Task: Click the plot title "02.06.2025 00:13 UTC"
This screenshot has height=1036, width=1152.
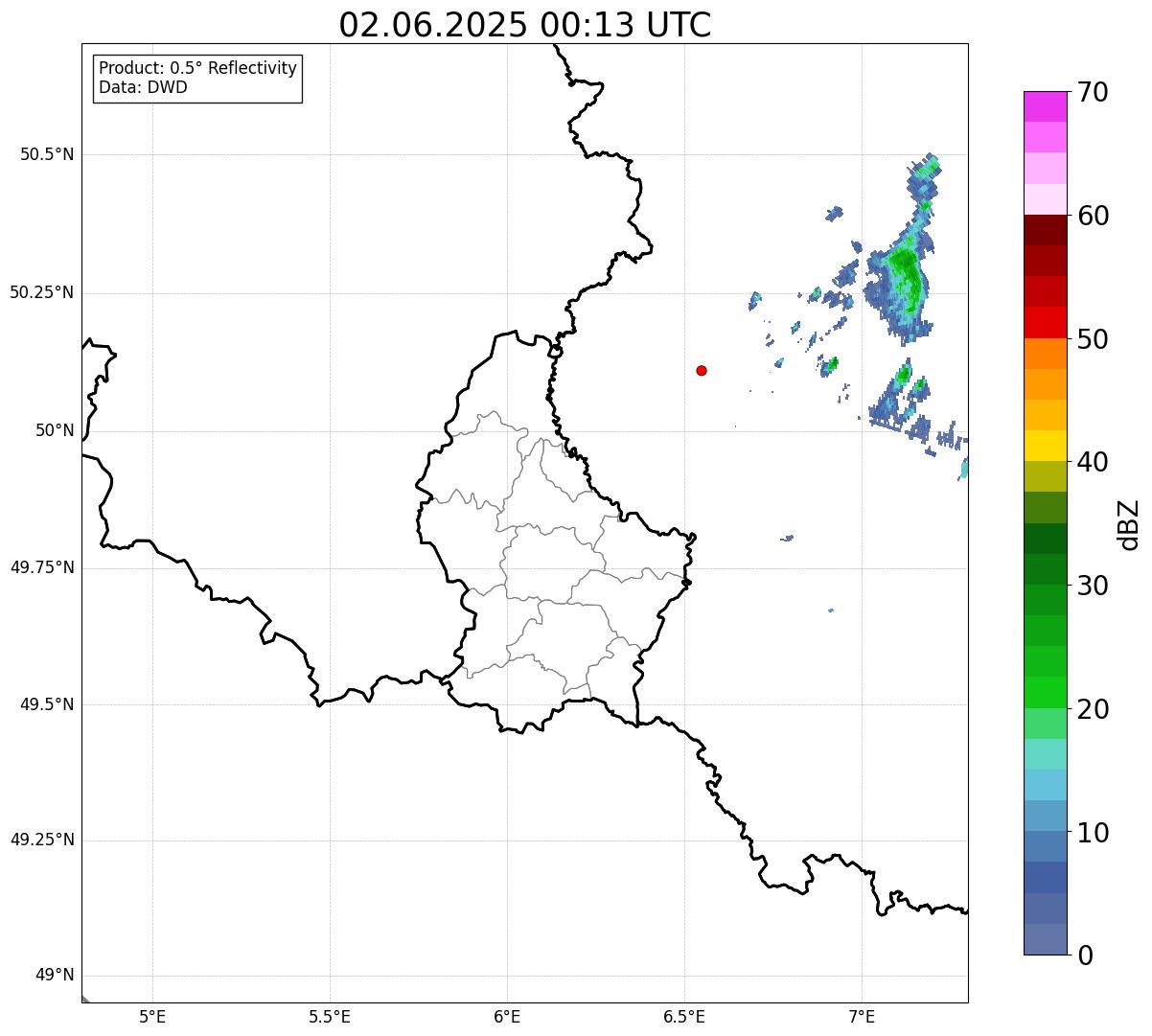Action: click(525, 25)
